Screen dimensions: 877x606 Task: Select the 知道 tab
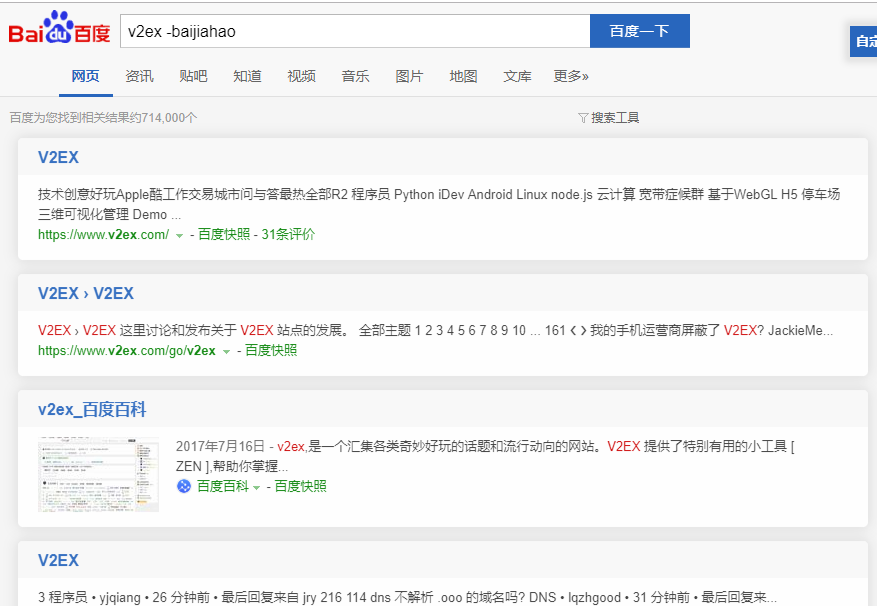(x=247, y=77)
